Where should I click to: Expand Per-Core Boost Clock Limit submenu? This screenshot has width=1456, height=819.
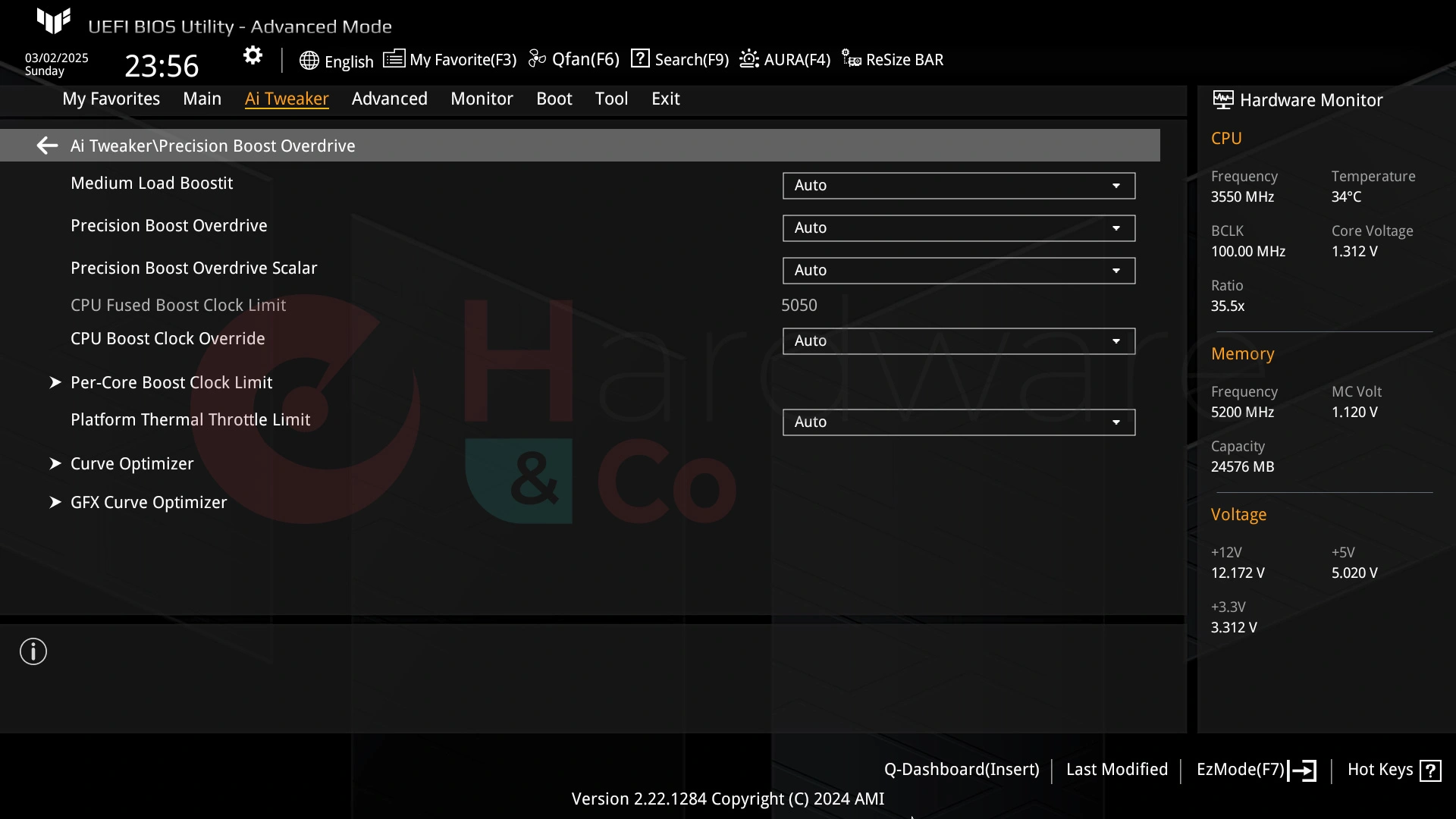(171, 383)
